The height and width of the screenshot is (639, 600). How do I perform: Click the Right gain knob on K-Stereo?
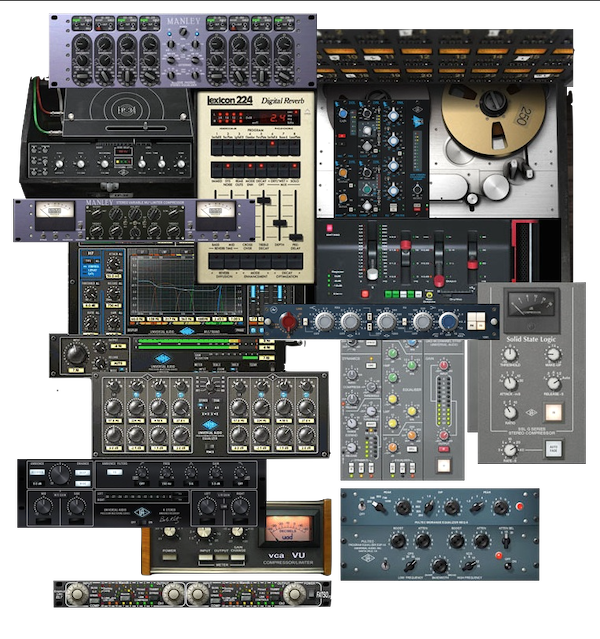tap(240, 506)
